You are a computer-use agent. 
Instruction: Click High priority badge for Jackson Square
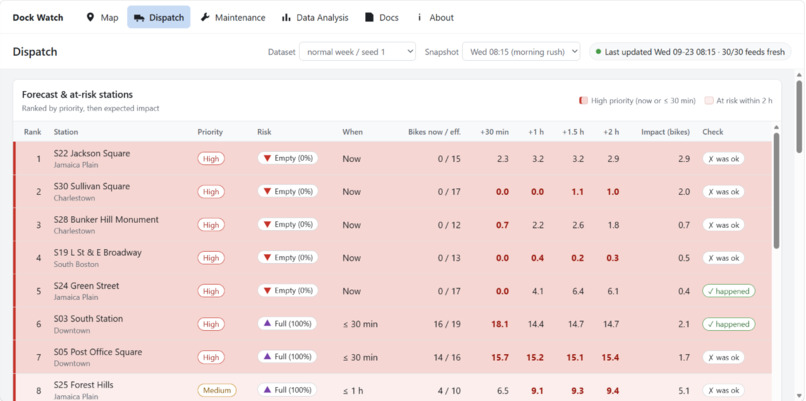[211, 159]
